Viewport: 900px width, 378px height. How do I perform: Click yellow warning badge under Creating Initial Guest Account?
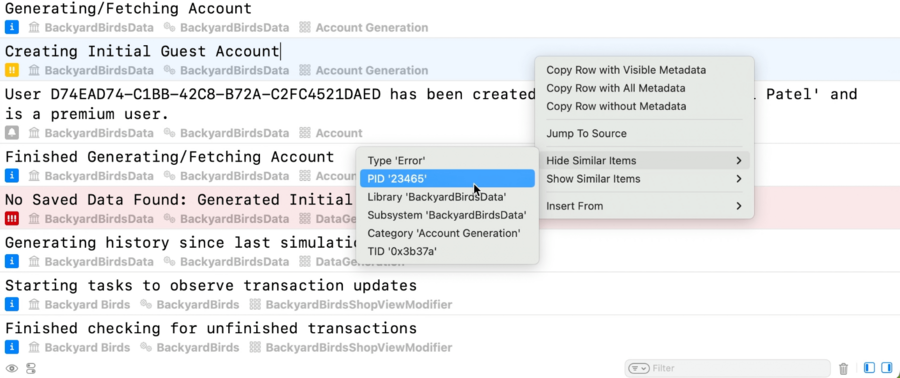click(11, 71)
